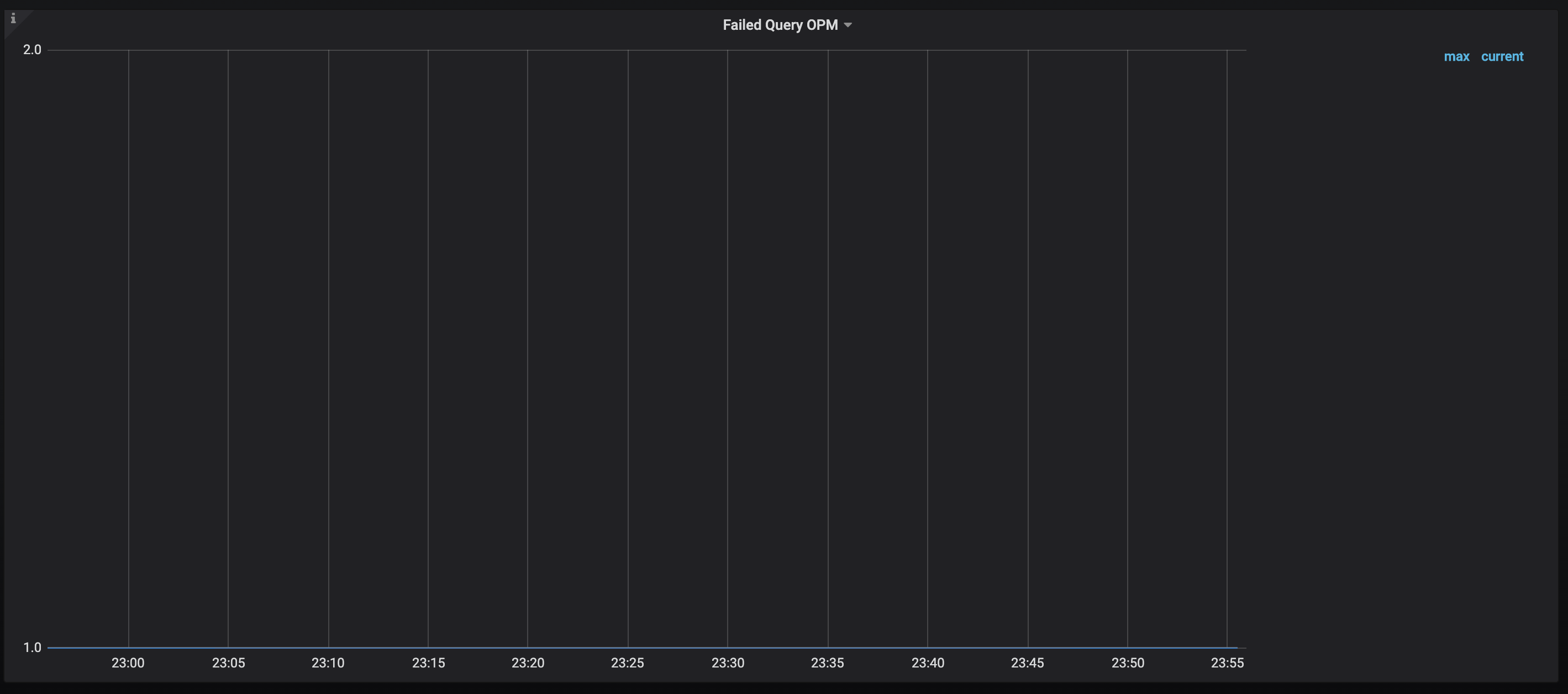Screen dimensions: 1568x694
Task: Click the 23:15 time axis label
Action: coord(428,663)
